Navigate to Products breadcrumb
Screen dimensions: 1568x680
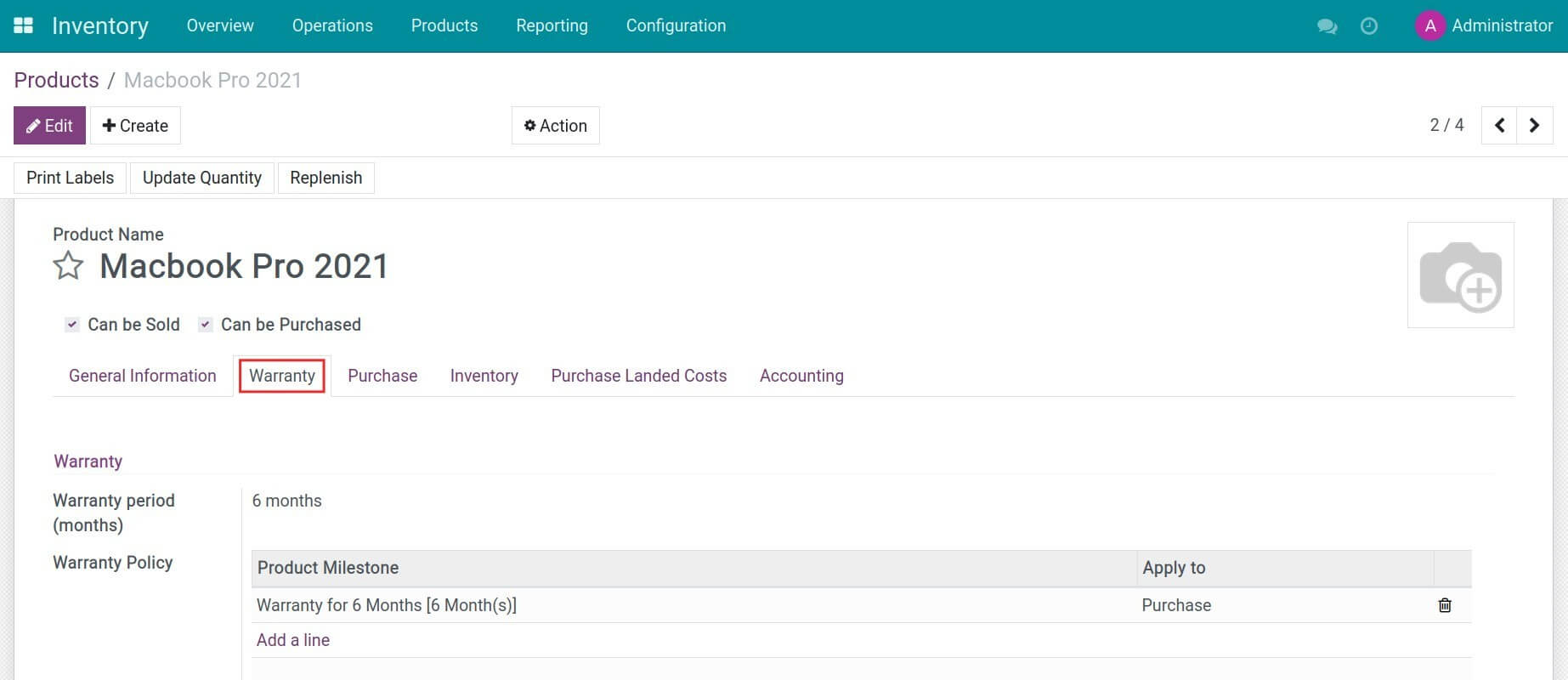coord(56,80)
